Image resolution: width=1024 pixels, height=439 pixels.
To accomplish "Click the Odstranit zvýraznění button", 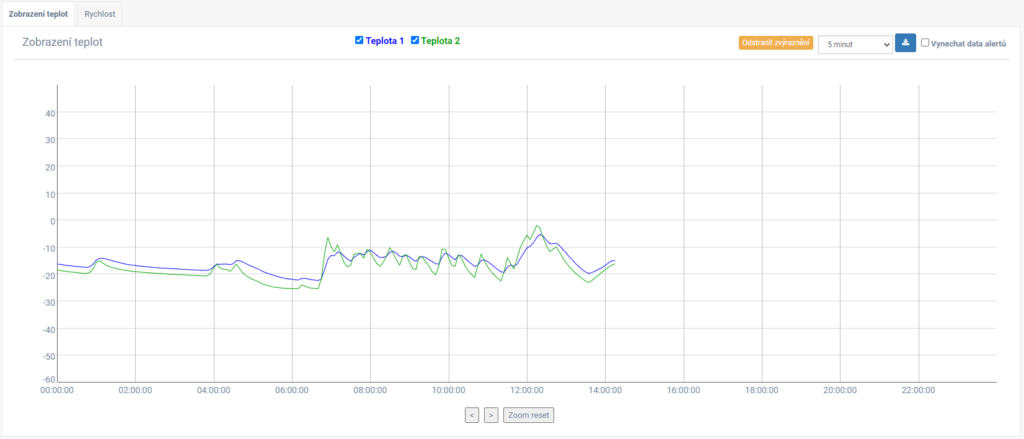I will click(x=776, y=43).
